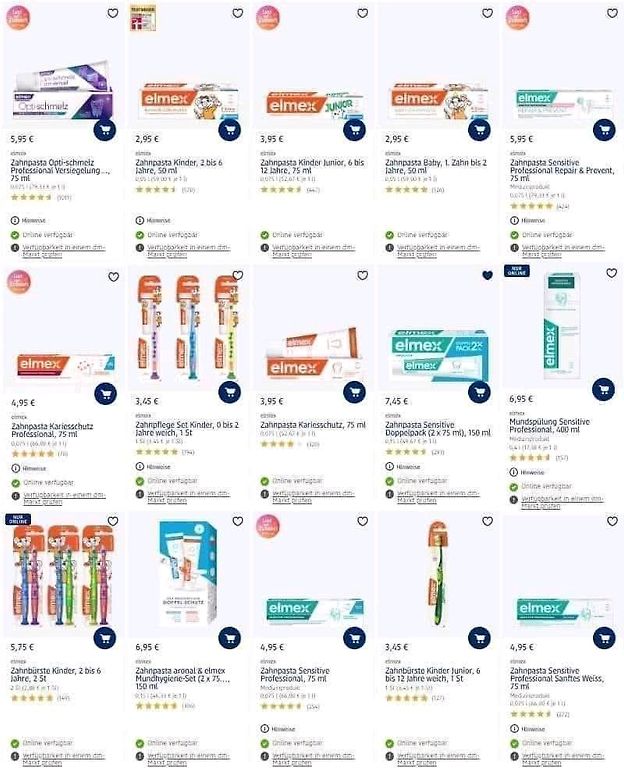The width and height of the screenshot is (624, 768).
Task: Expand Hinweise for Mundspülung Sensitive Professional
Action: (527, 473)
